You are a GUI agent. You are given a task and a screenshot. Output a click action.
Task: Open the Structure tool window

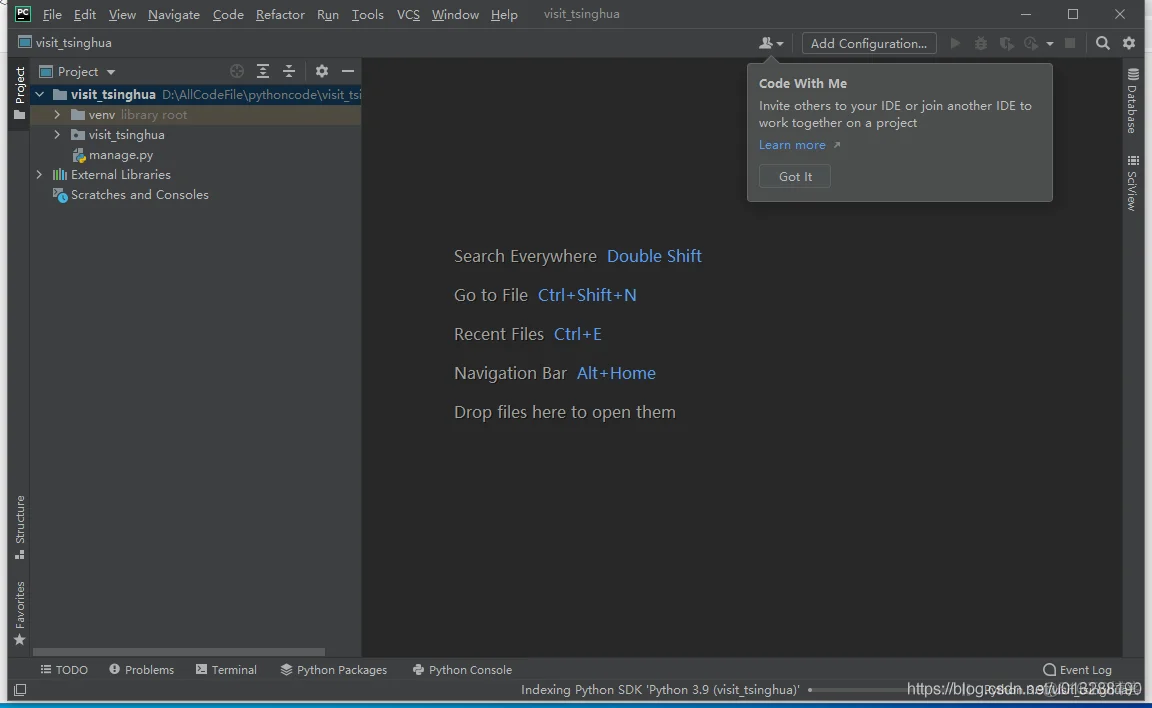tap(20, 528)
